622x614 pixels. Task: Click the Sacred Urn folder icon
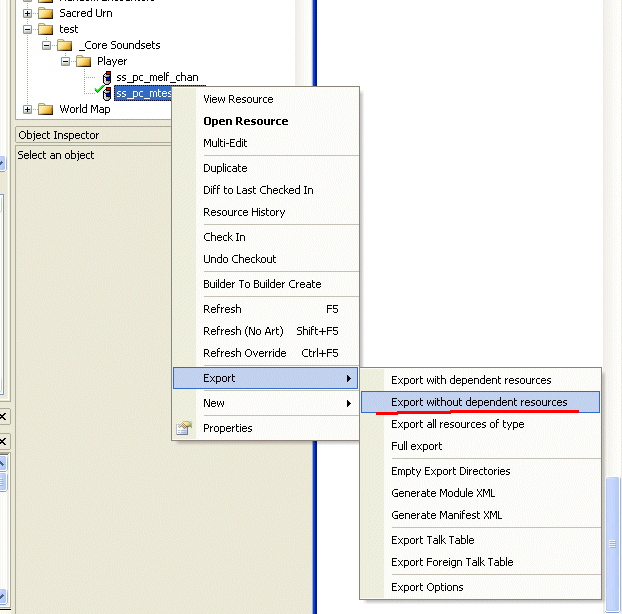tap(46, 14)
